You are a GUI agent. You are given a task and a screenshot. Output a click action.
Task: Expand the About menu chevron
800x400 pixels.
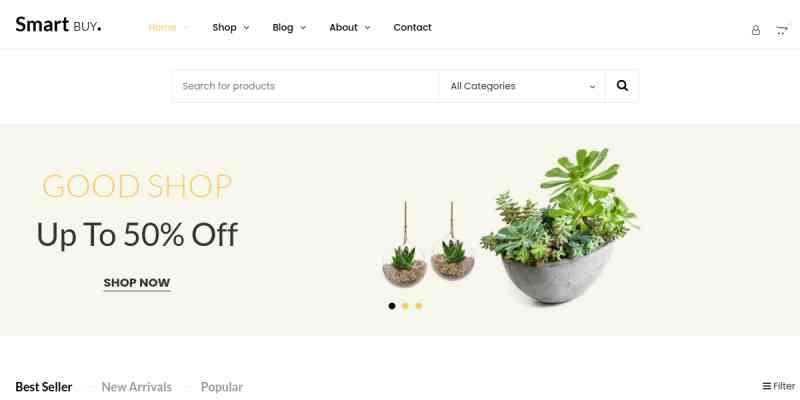[367, 28]
